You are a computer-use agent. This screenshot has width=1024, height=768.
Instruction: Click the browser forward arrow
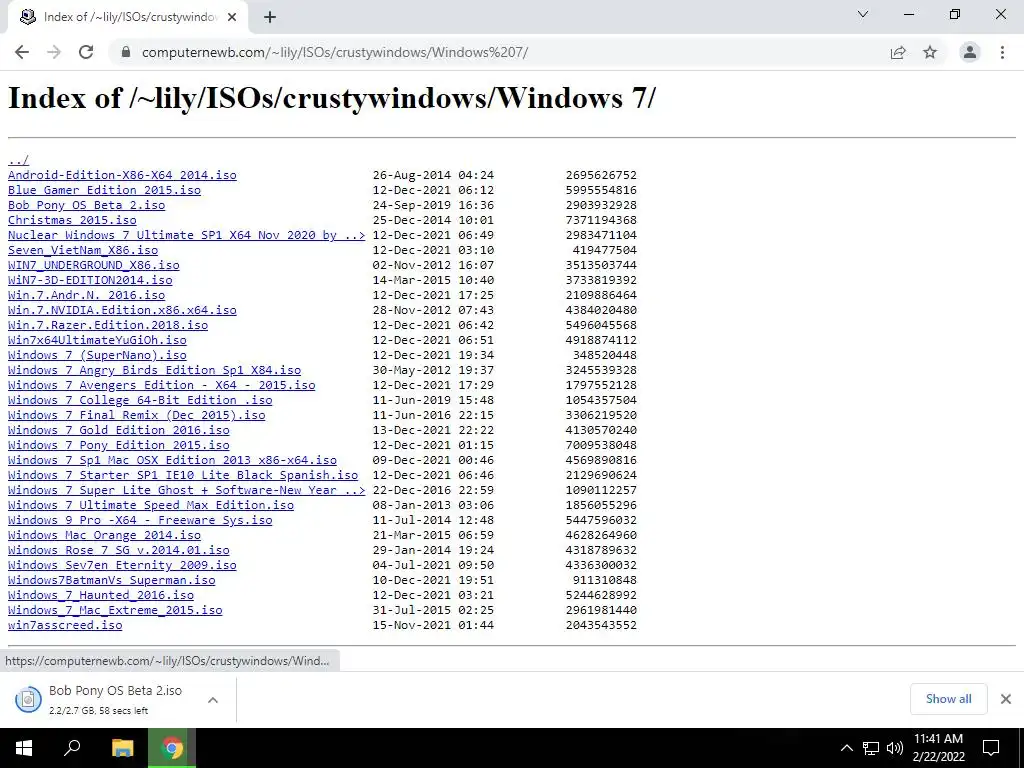click(x=54, y=52)
